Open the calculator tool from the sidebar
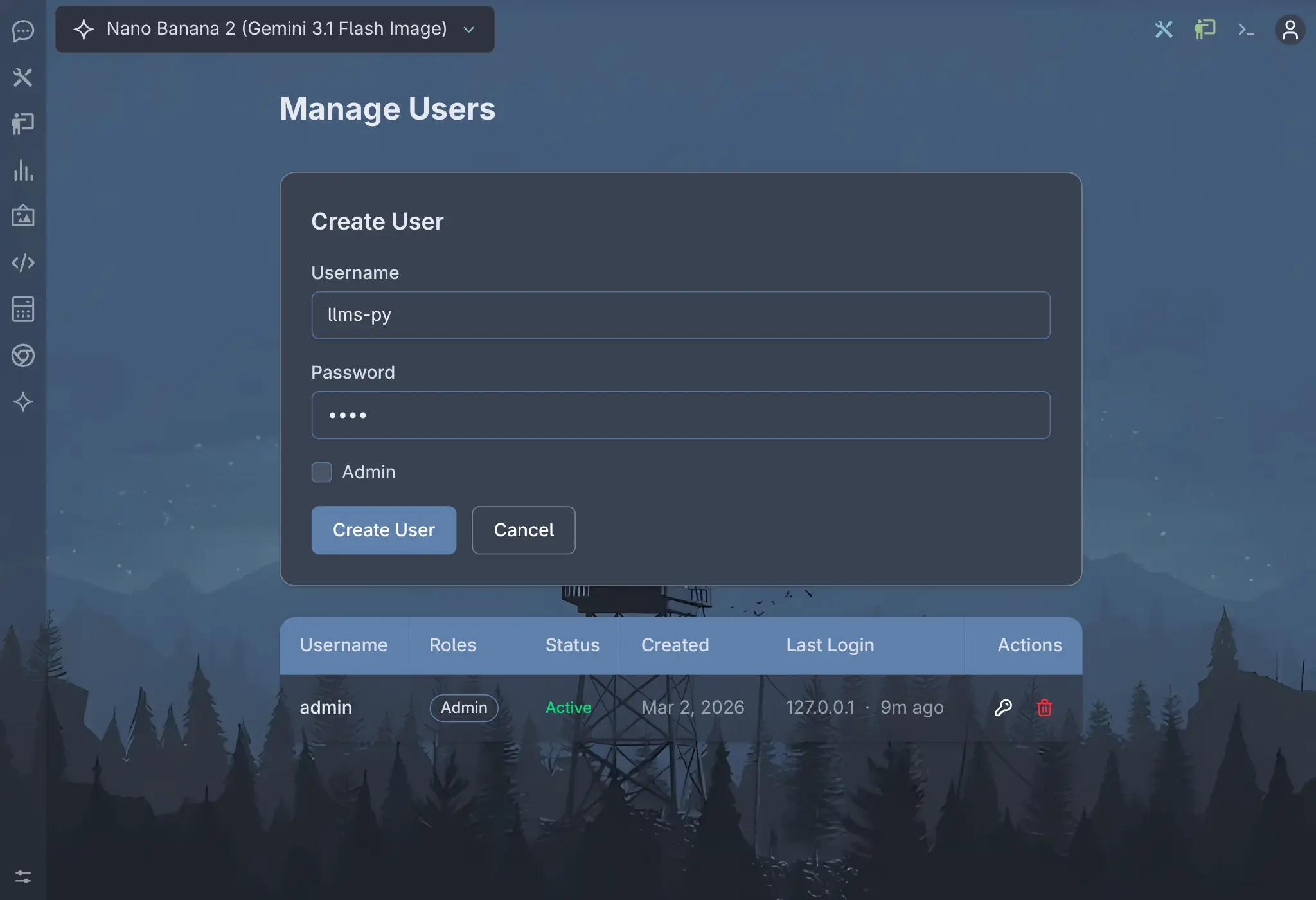This screenshot has width=1316, height=900. click(x=23, y=309)
